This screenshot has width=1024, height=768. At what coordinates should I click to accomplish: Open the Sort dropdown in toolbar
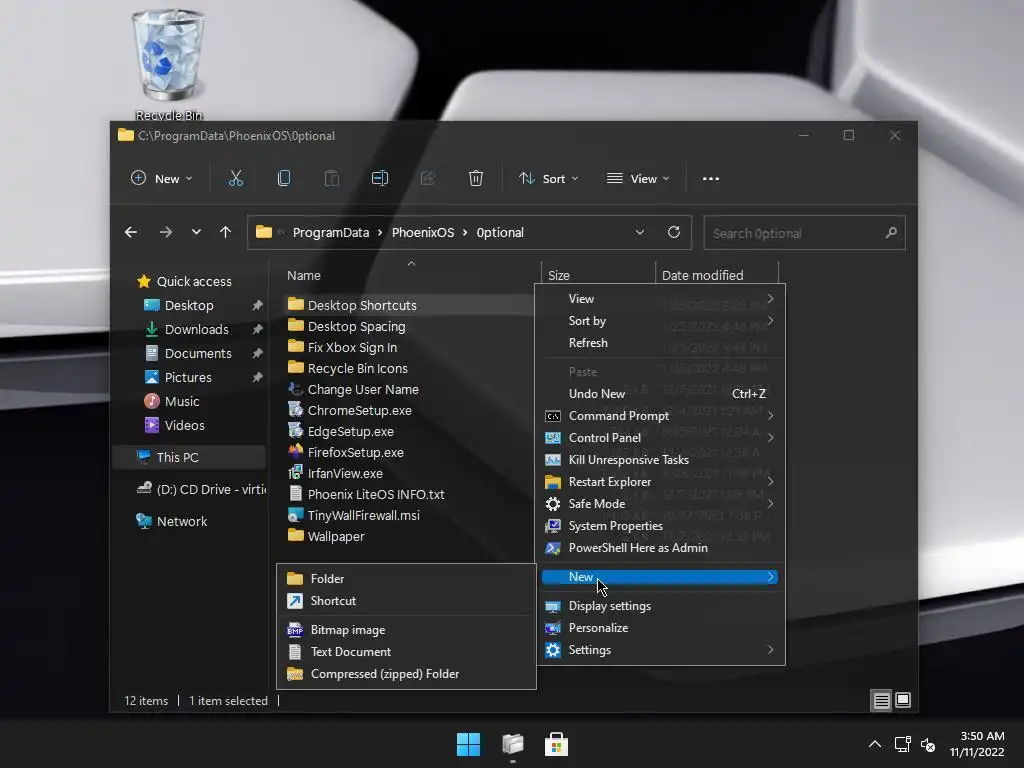pyautogui.click(x=549, y=178)
